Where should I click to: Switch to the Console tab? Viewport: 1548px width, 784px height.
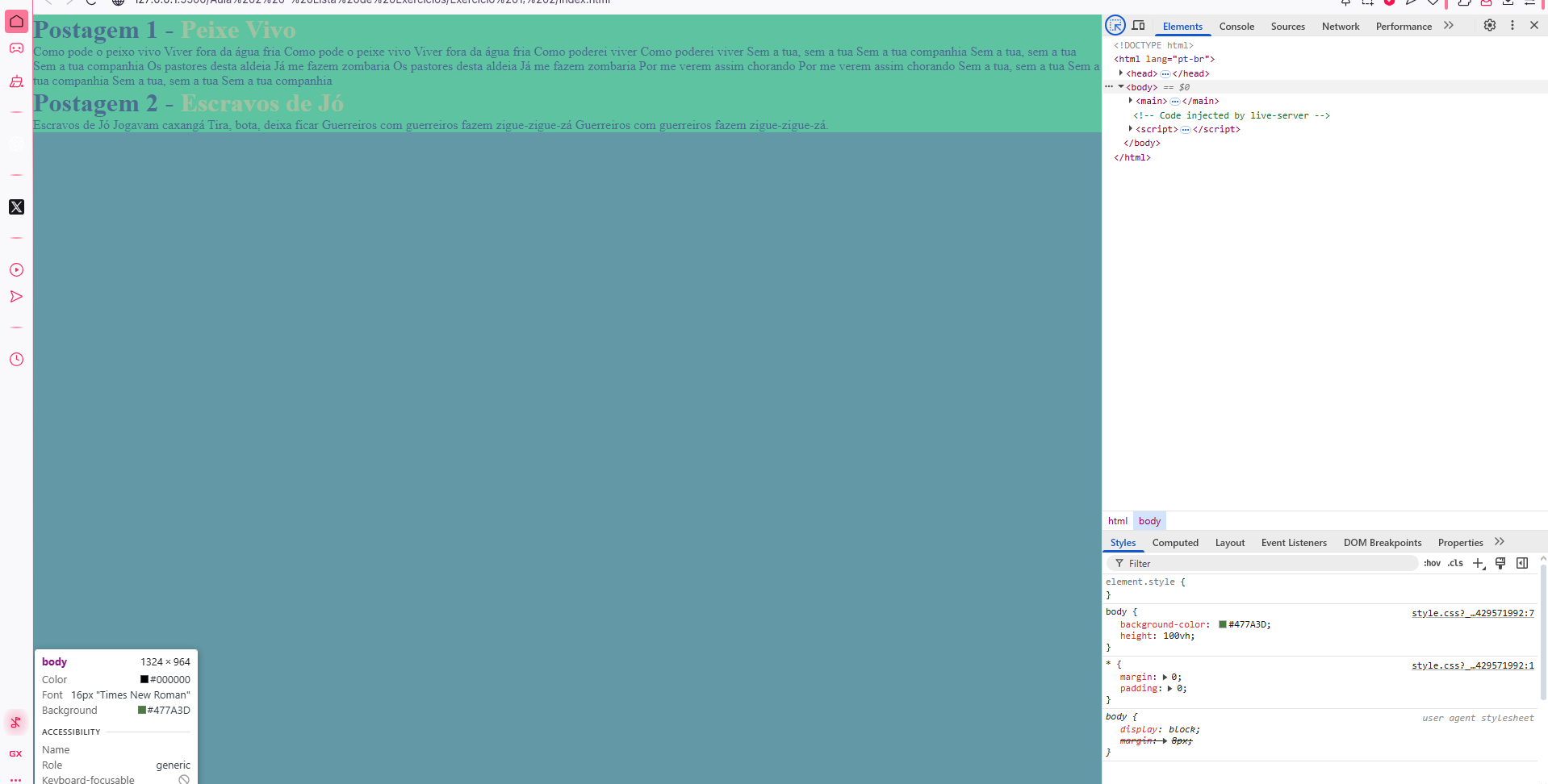click(x=1236, y=26)
